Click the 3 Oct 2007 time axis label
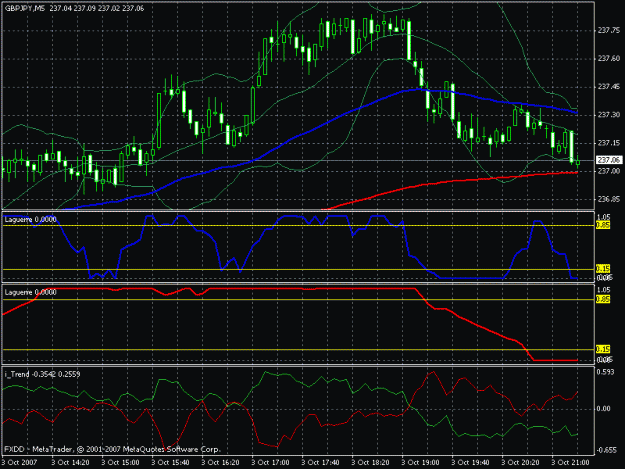This screenshot has width=625, height=469. click(19, 463)
